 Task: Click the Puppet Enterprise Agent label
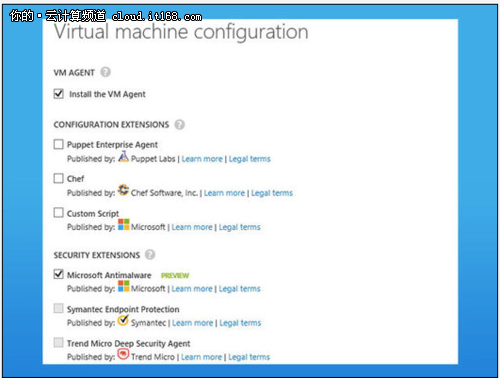112,145
